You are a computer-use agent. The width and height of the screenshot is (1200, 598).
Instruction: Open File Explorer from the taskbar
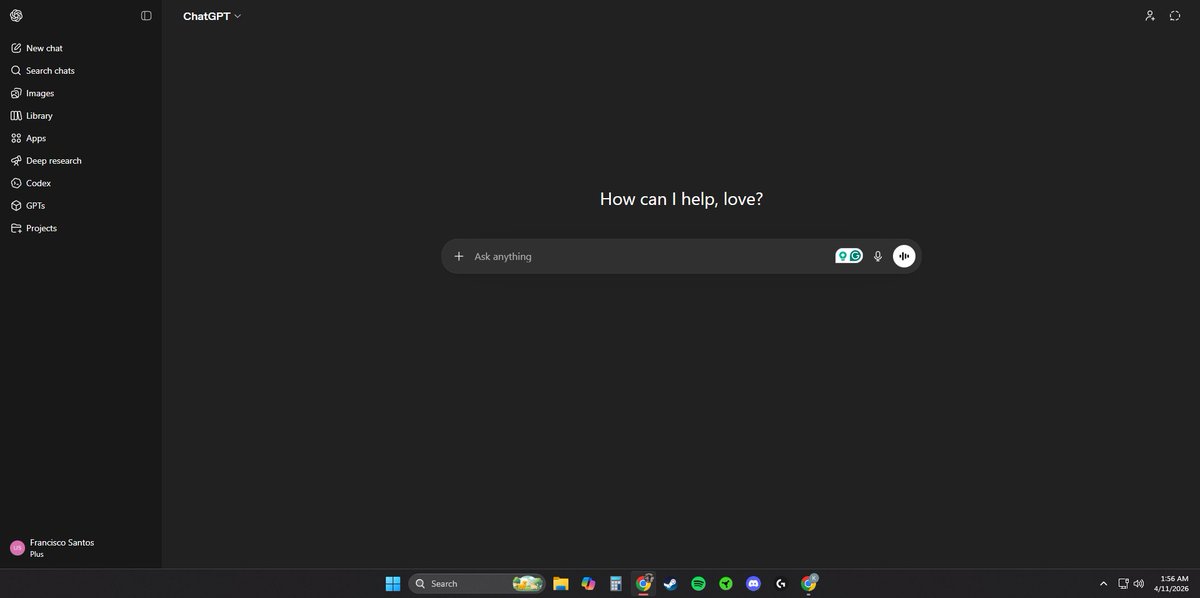click(x=561, y=584)
